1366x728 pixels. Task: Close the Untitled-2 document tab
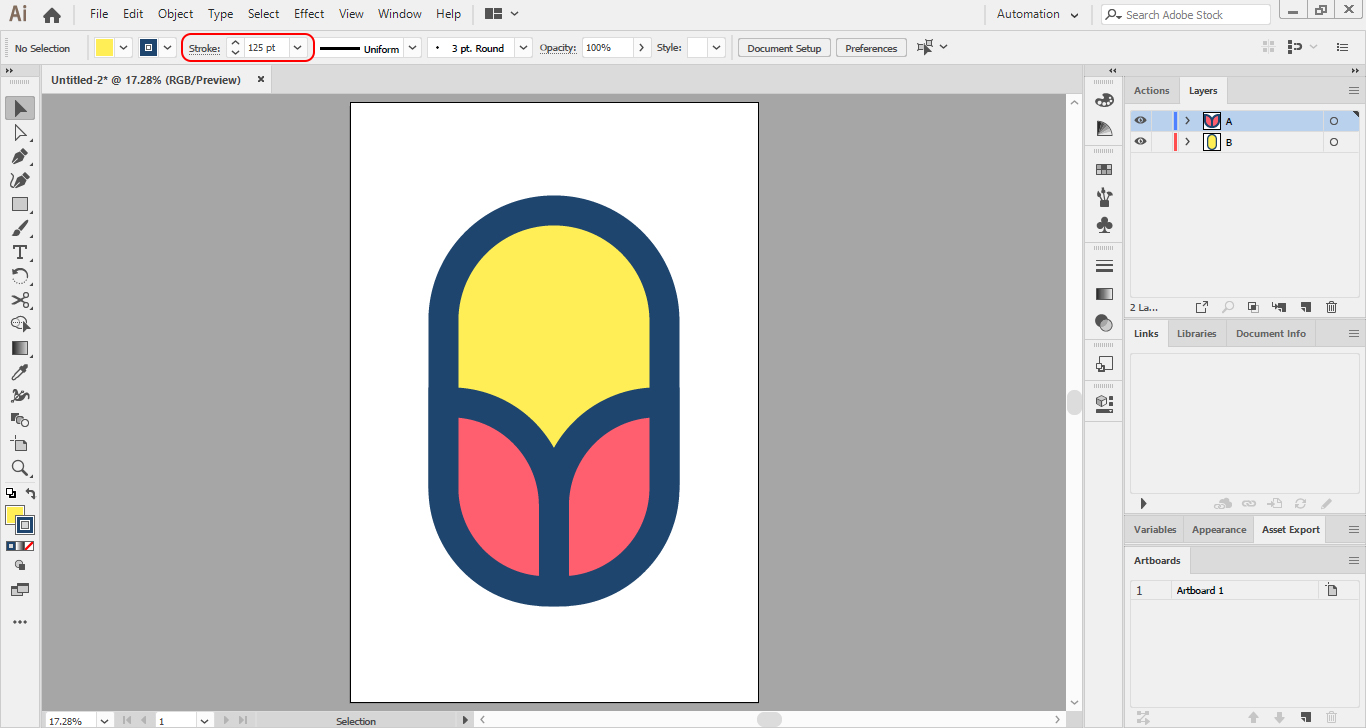click(x=261, y=79)
